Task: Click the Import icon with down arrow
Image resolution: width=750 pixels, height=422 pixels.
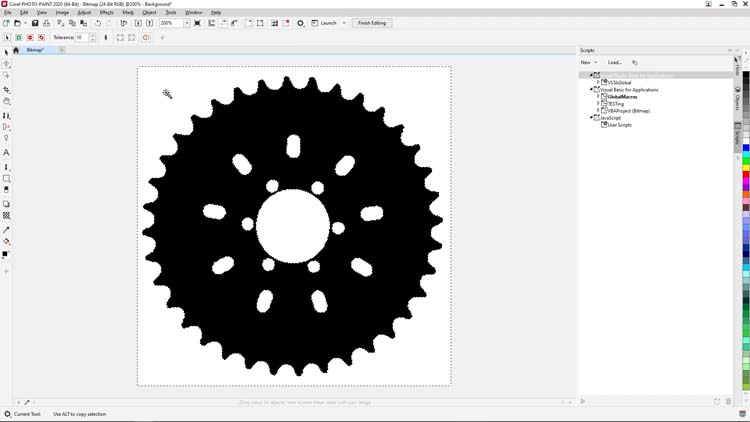Action: click(x=138, y=23)
